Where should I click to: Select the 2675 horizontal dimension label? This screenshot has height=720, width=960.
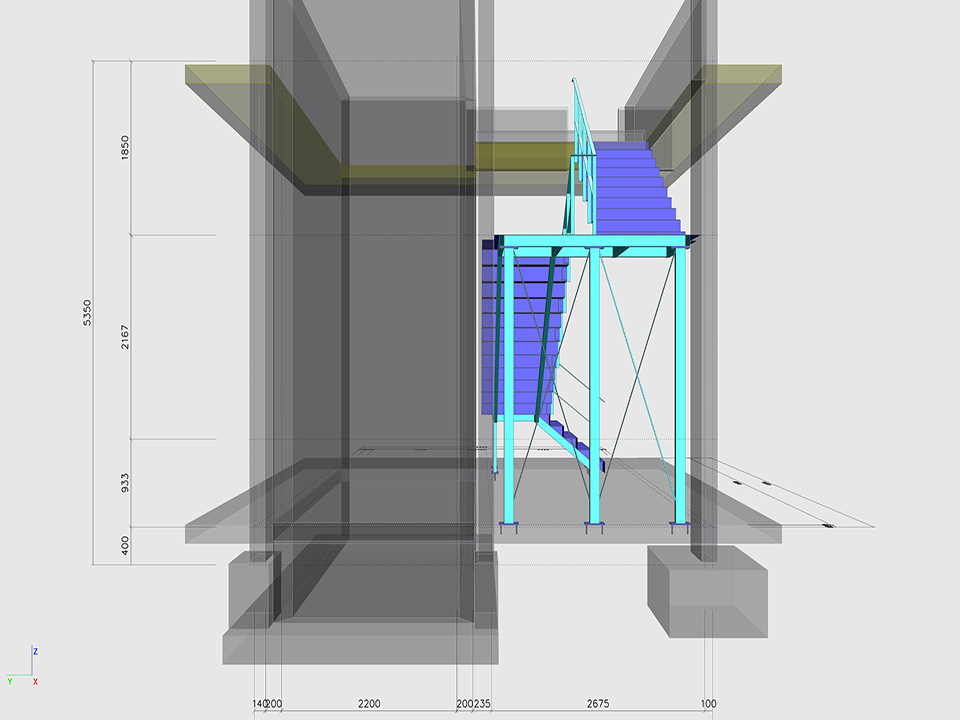(x=598, y=704)
